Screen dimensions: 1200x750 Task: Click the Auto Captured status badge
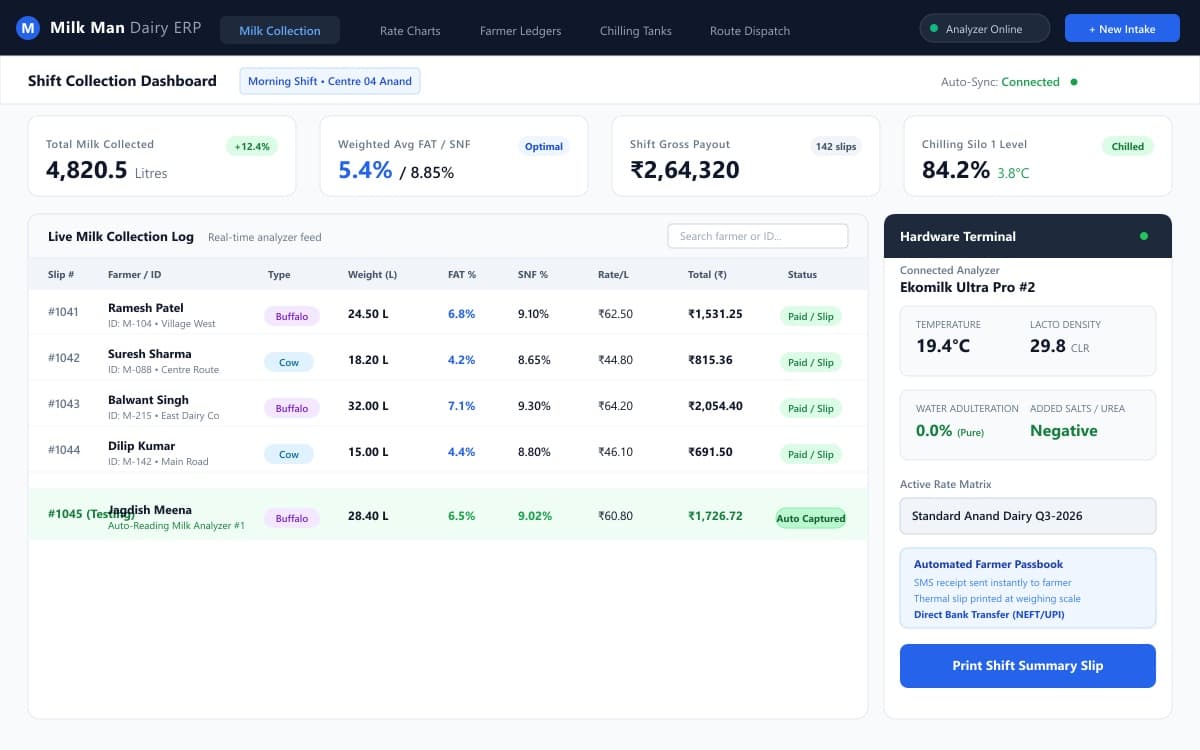pos(811,518)
